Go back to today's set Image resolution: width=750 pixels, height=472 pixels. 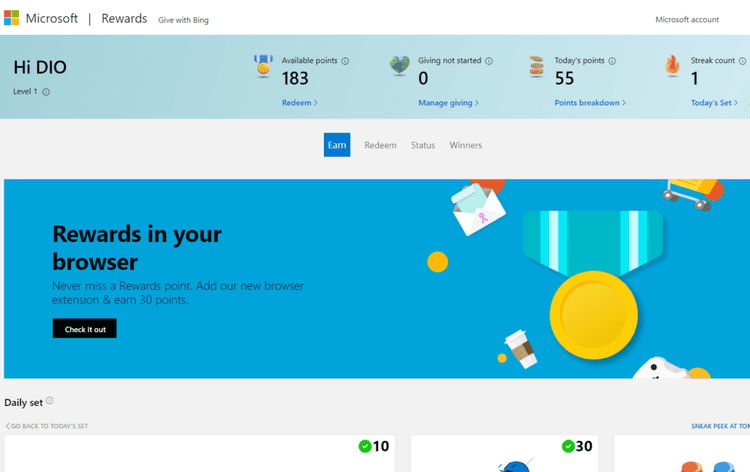(x=47, y=426)
